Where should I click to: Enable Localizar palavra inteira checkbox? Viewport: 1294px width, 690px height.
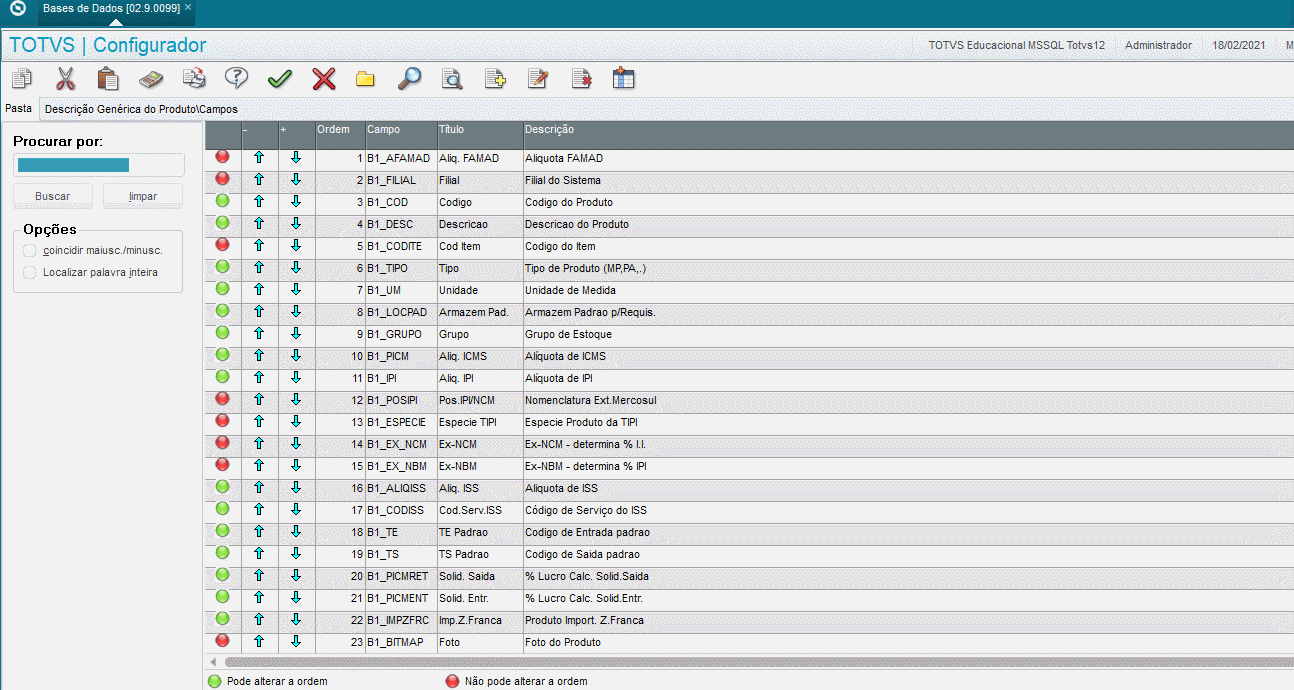click(x=30, y=272)
